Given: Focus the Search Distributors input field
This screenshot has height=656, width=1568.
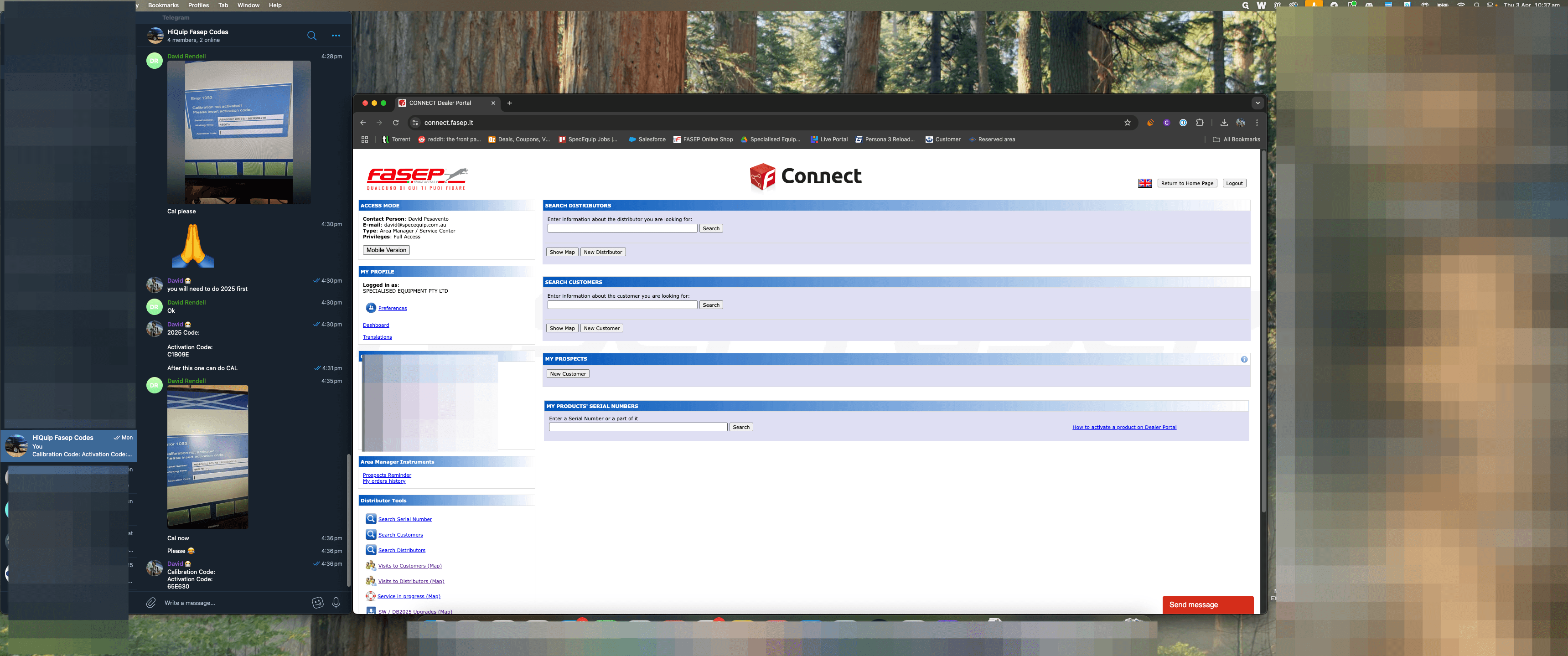Looking at the screenshot, I should 622,228.
